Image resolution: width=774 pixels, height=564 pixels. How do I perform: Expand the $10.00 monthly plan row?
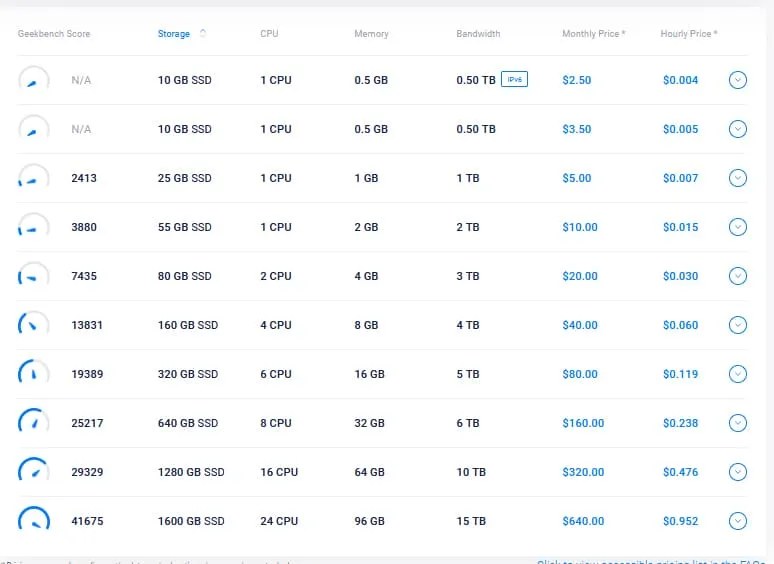click(737, 227)
